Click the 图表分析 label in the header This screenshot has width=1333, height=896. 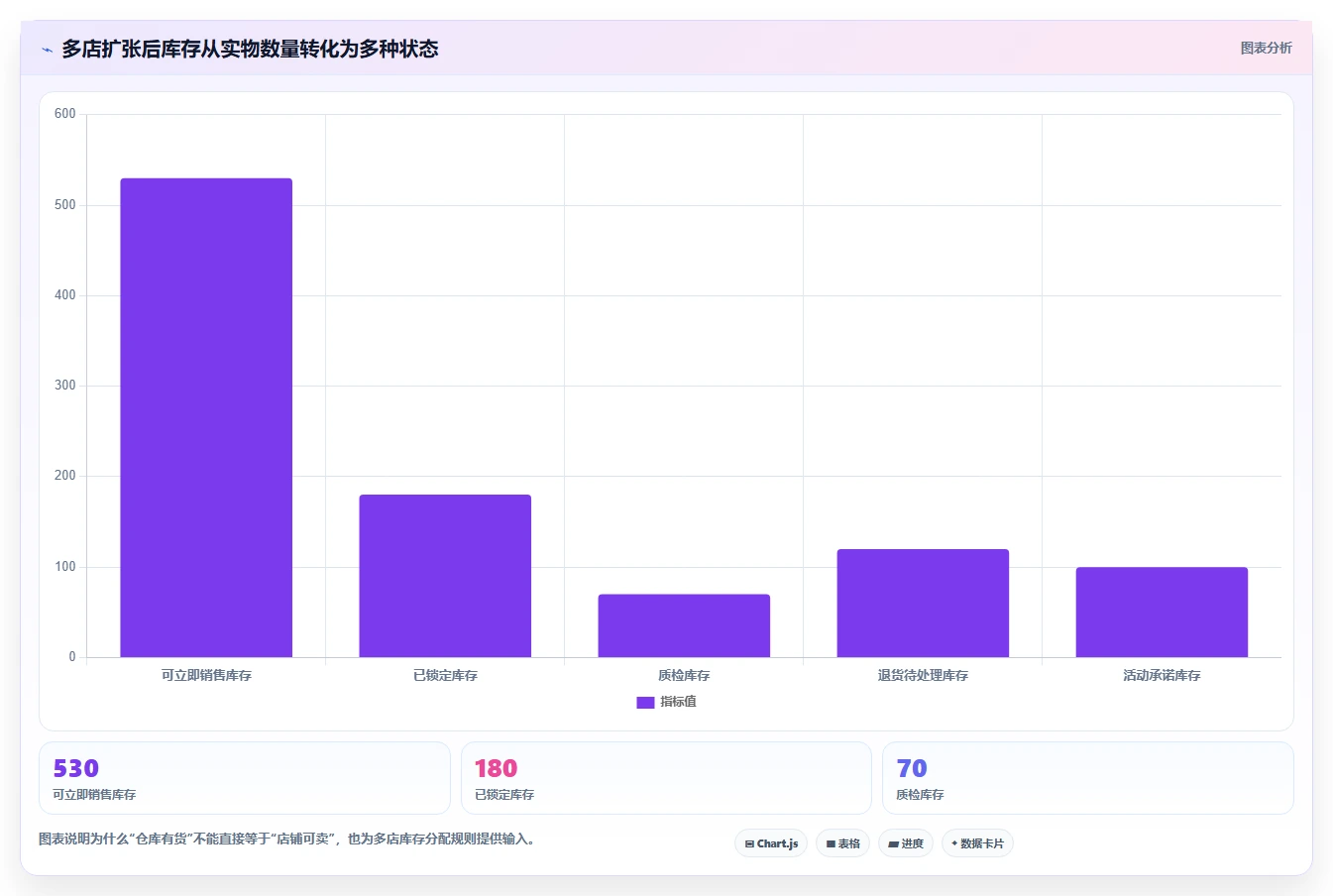tap(1266, 48)
